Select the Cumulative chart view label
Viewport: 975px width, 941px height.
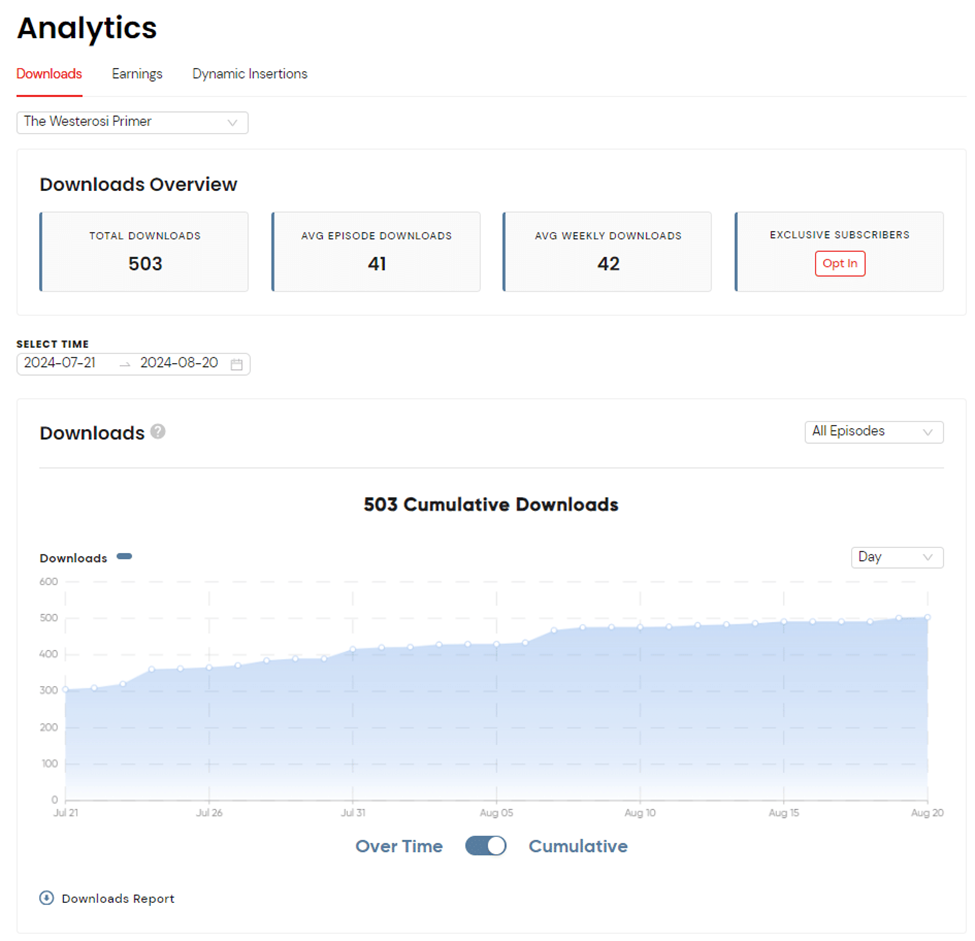click(x=578, y=846)
